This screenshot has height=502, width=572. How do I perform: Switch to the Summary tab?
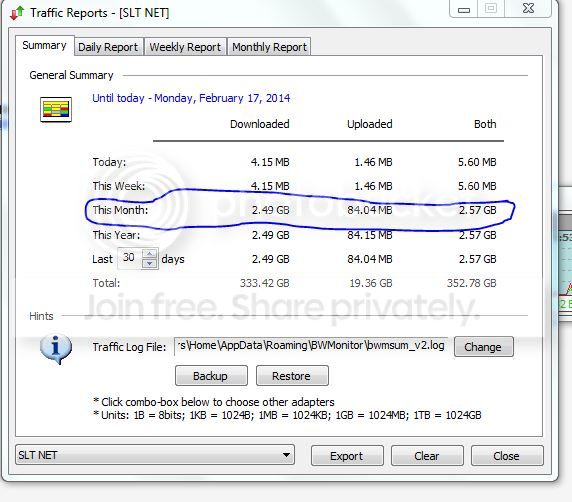pyautogui.click(x=44, y=46)
